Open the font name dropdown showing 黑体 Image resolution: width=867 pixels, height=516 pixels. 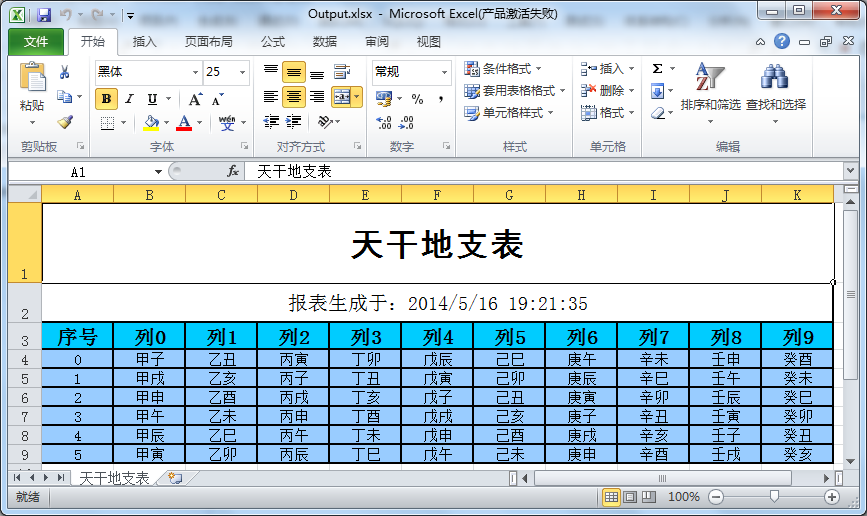tap(195, 72)
